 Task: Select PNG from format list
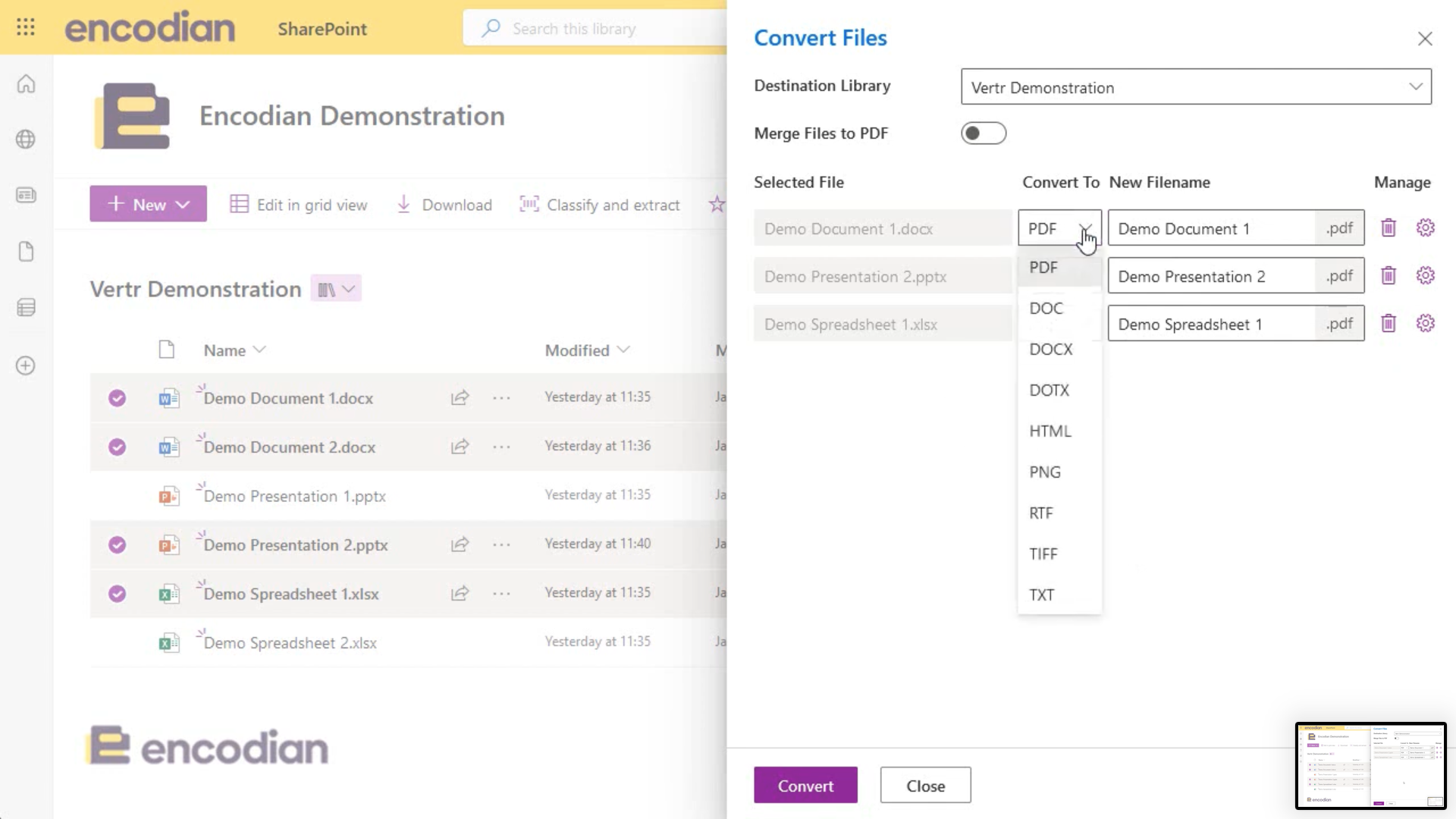pos(1059,472)
